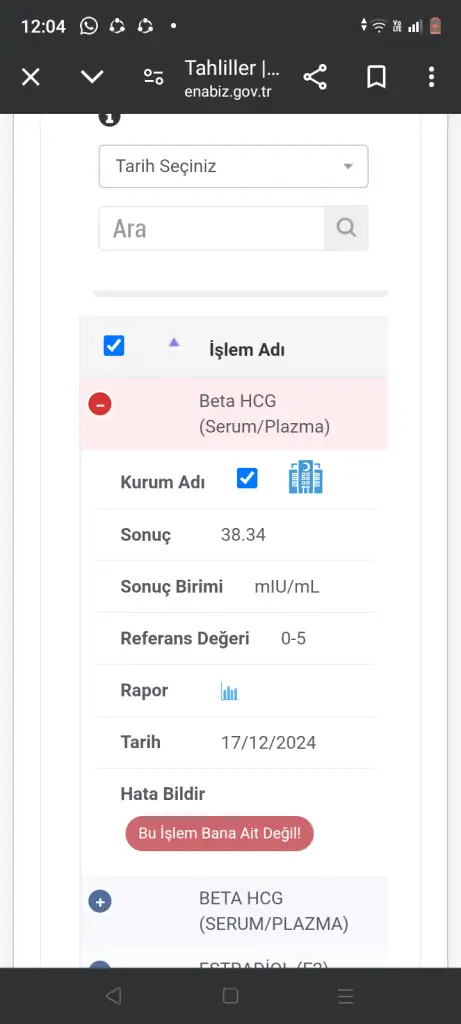This screenshot has height=1024, width=461.
Task: Focus the Ara search input field
Action: click(x=212, y=229)
